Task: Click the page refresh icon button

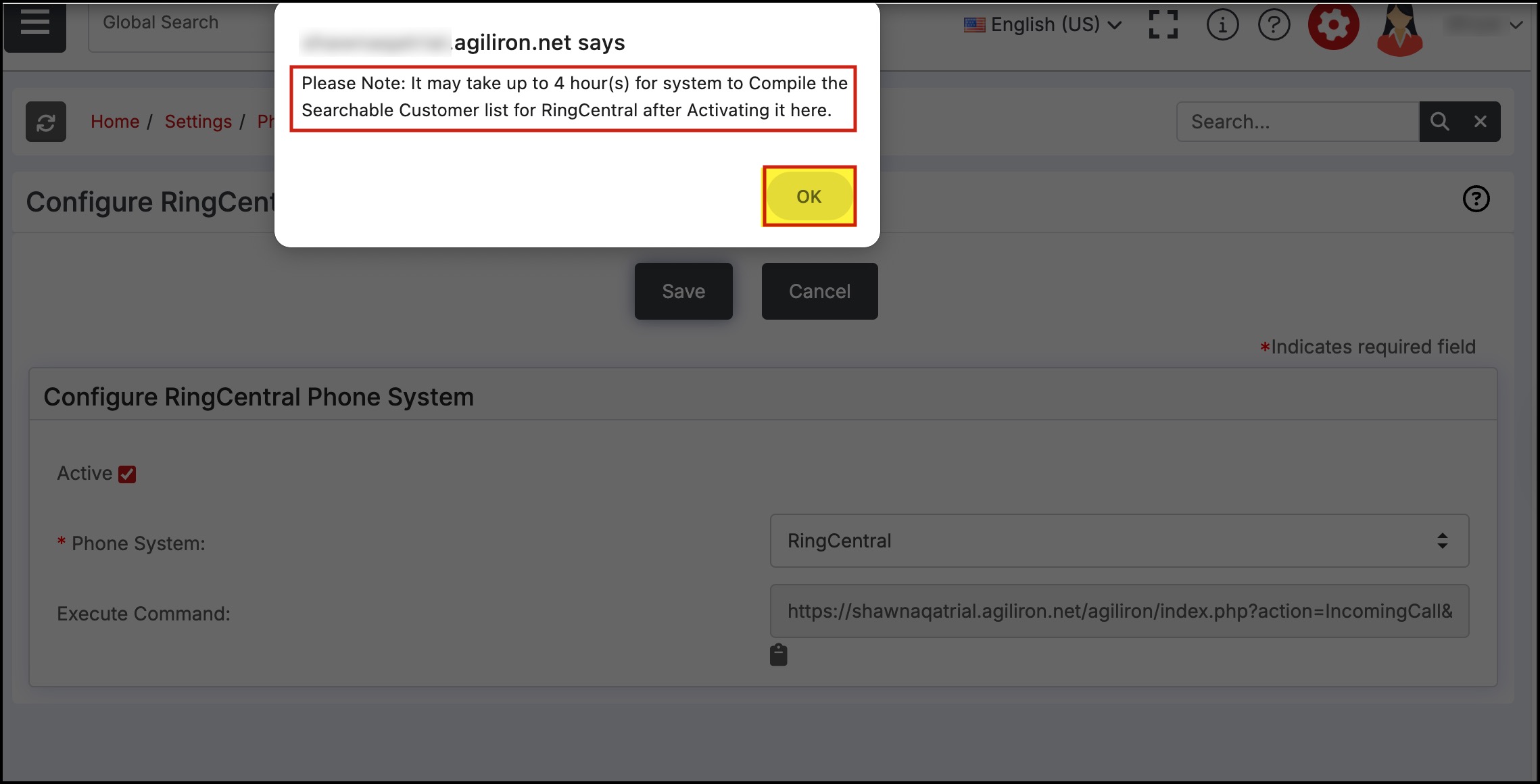Action: [x=46, y=122]
